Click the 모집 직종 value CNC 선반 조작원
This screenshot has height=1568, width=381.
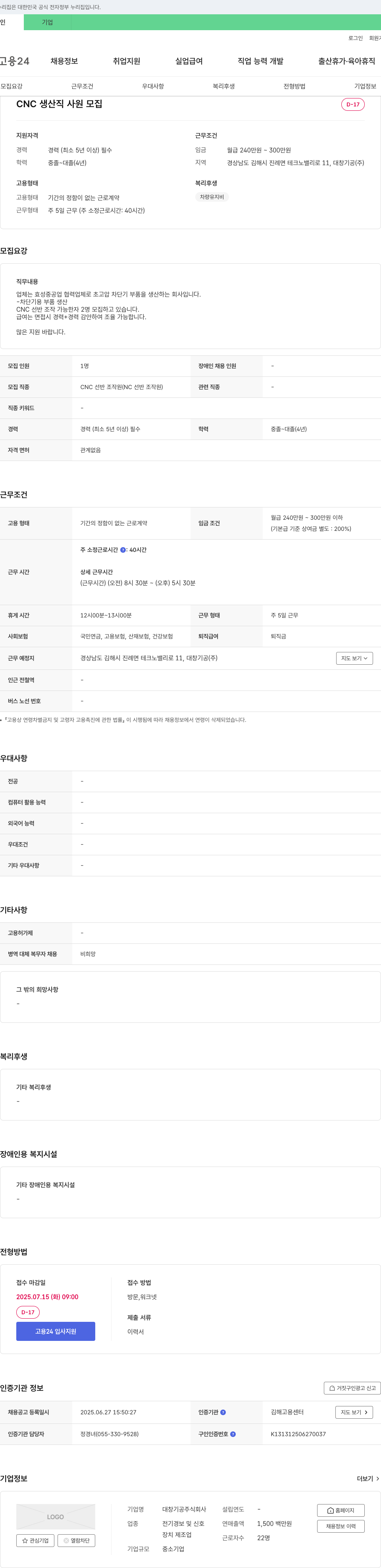point(122,387)
